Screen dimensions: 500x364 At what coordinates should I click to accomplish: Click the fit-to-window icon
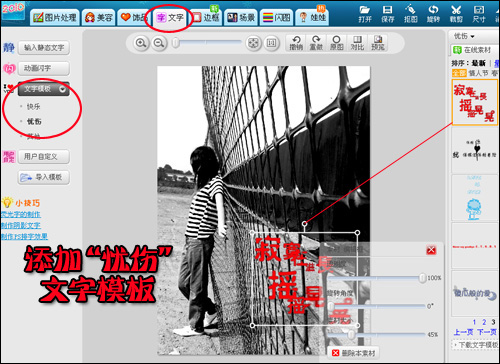253,43
